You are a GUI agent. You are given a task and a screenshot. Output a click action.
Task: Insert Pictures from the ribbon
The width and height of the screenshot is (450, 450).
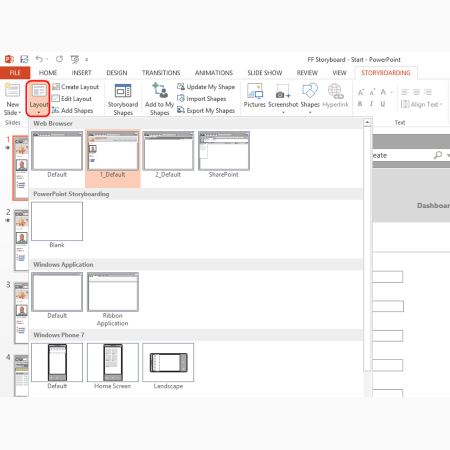click(255, 96)
